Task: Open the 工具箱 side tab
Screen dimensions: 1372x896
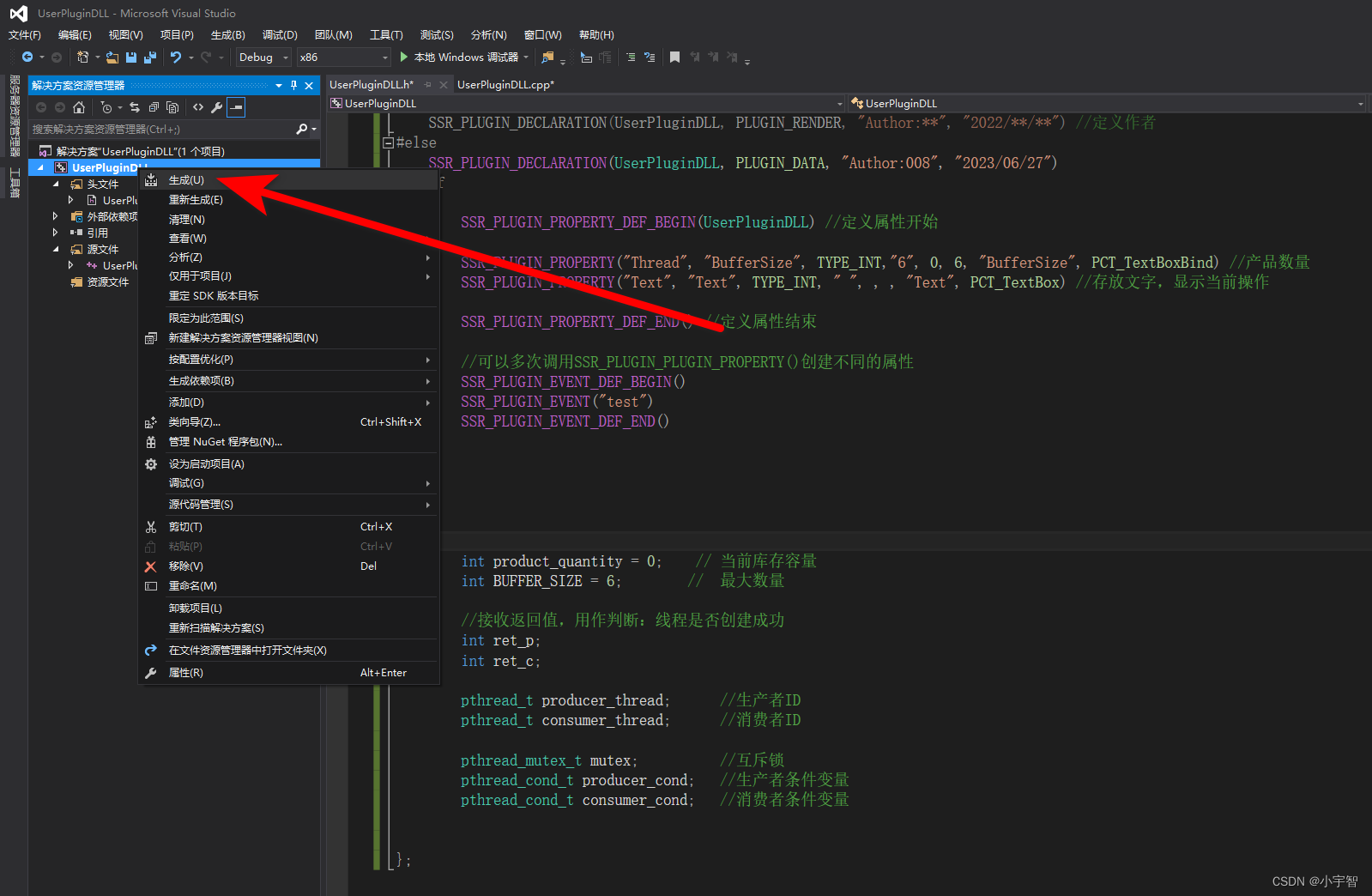Action: click(15, 183)
